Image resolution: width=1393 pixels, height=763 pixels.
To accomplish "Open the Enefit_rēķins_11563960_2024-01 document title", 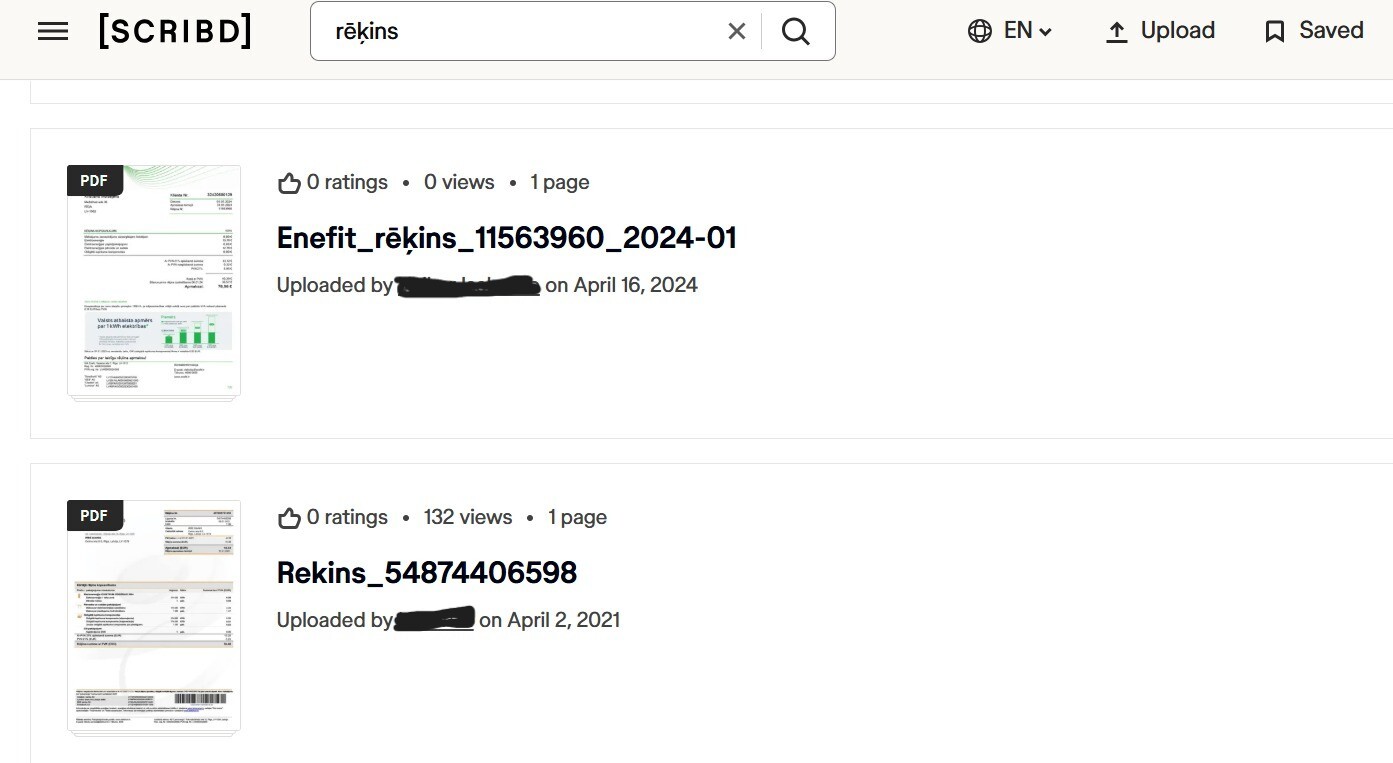I will 507,237.
